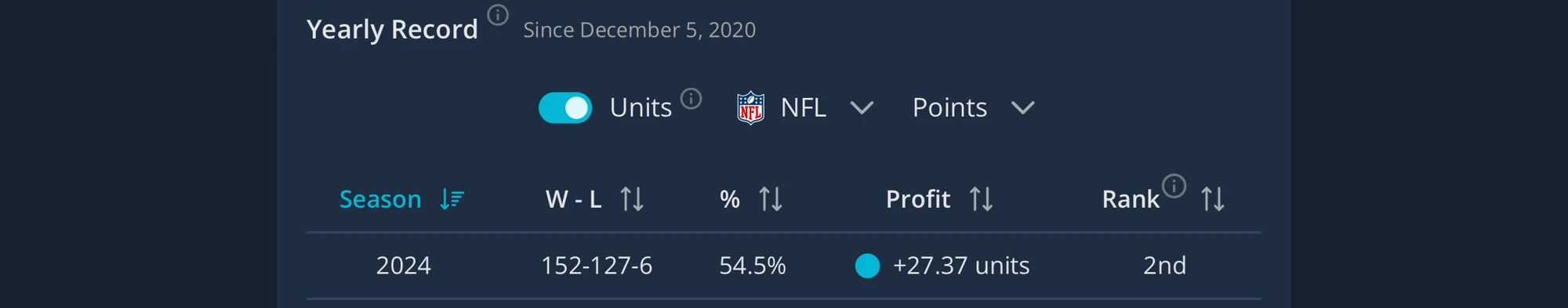Sort by Season using the descending-sort icon

point(452,199)
